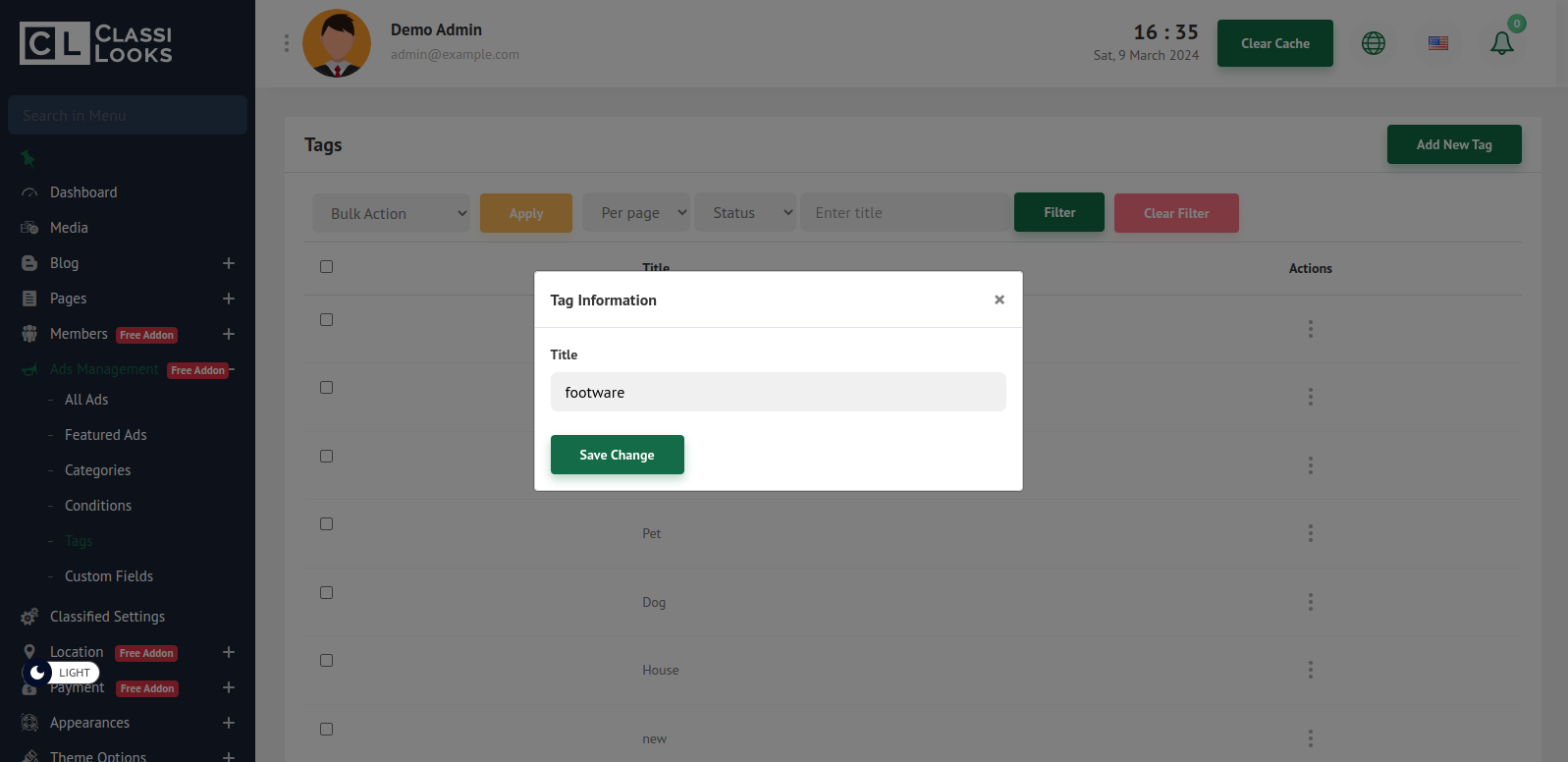This screenshot has width=1568, height=762.
Task: Click the Demo Admin avatar
Action: pos(337,43)
